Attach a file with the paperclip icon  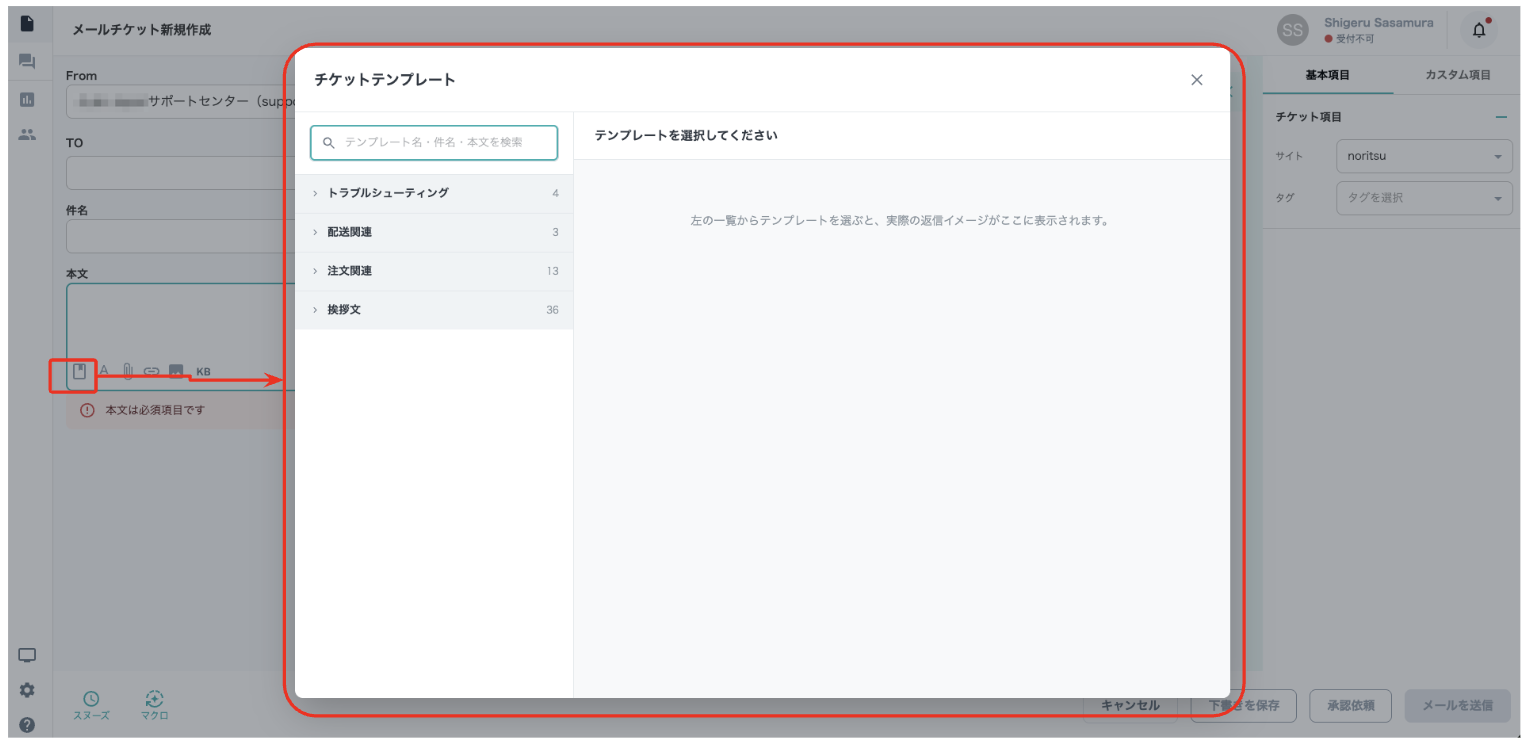click(x=128, y=371)
